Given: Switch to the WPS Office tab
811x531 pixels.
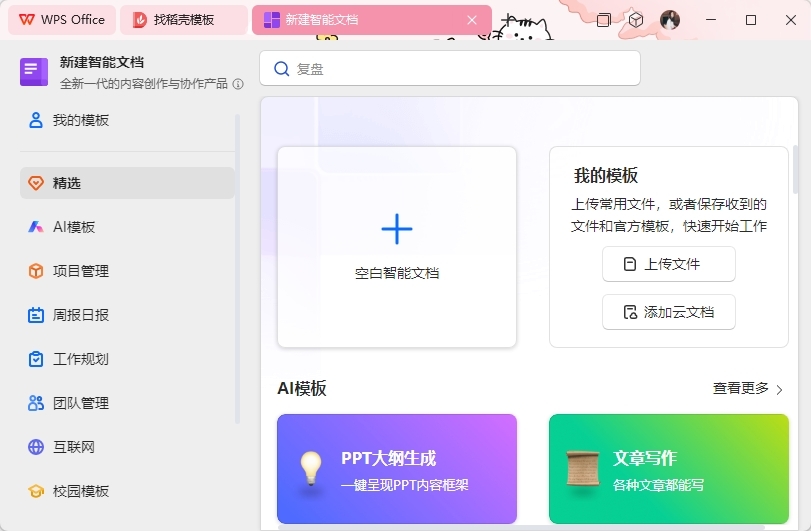Looking at the screenshot, I should click(62, 20).
